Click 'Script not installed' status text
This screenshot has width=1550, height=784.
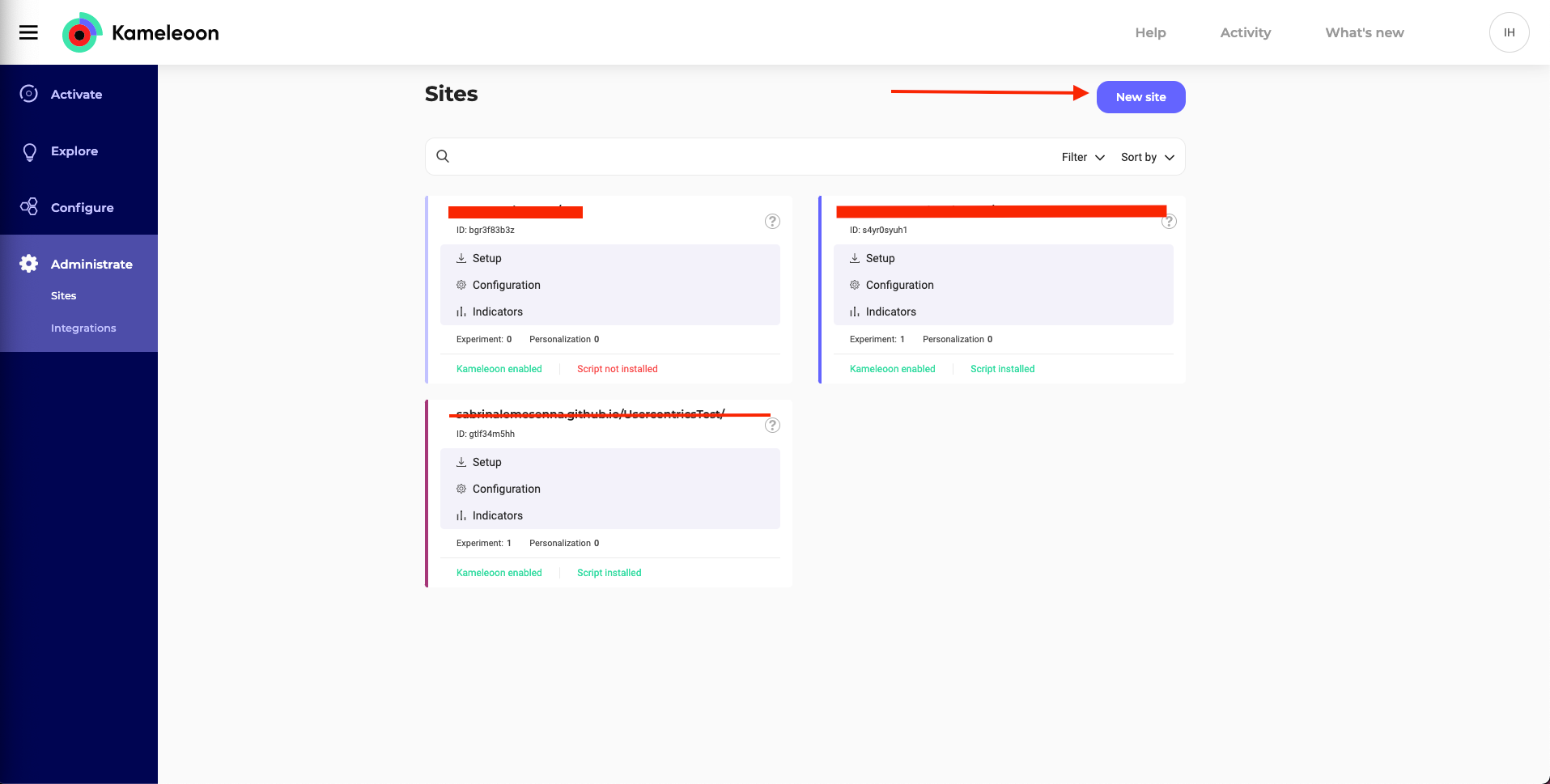click(617, 369)
